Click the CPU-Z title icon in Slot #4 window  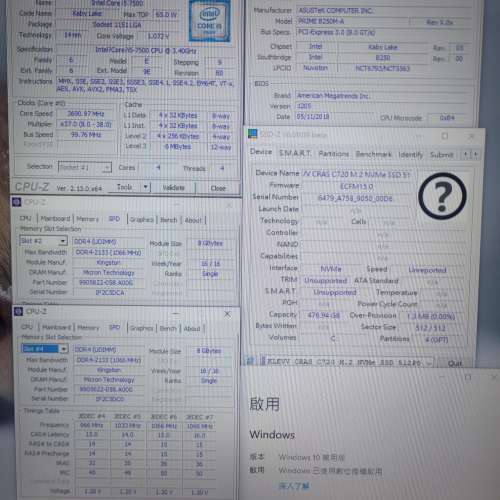tap(18, 311)
